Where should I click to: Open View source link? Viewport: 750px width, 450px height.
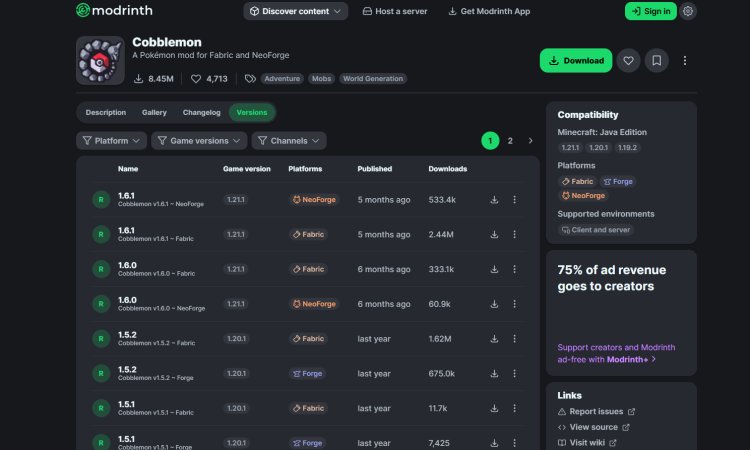(593, 427)
